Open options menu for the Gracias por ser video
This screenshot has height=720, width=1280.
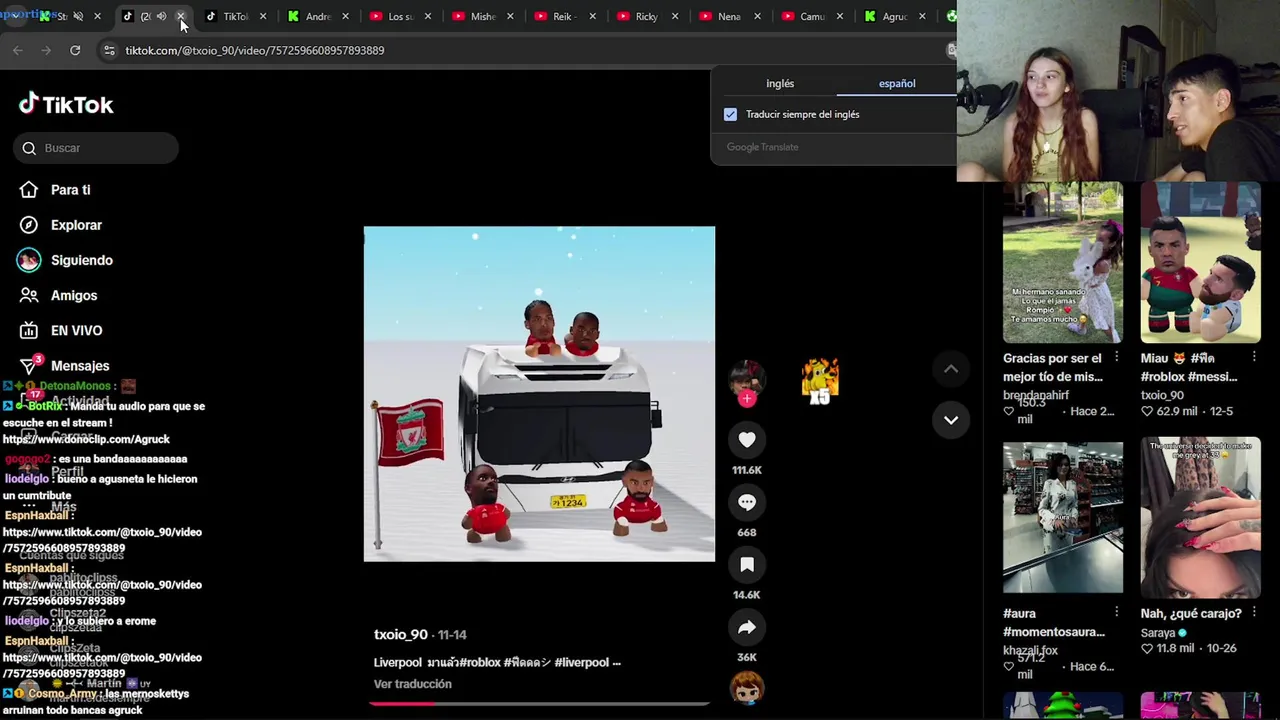[1116, 358]
